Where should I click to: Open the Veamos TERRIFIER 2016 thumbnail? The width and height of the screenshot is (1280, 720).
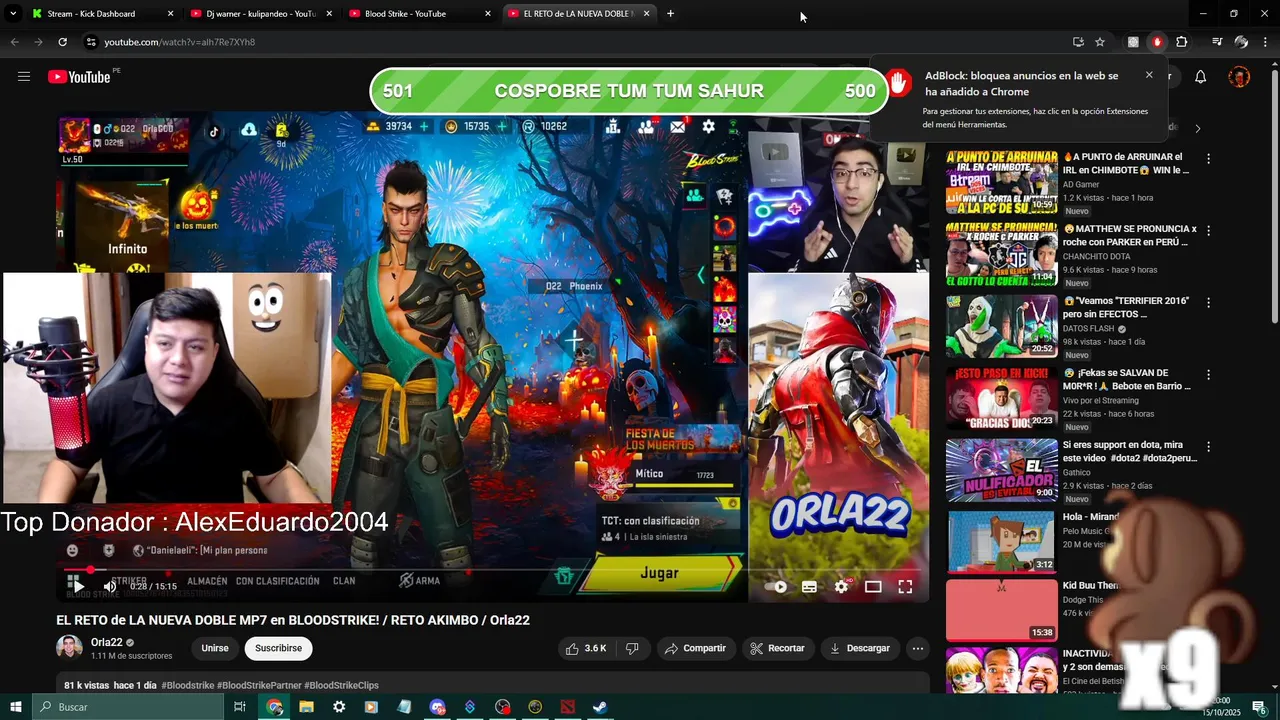1001,326
